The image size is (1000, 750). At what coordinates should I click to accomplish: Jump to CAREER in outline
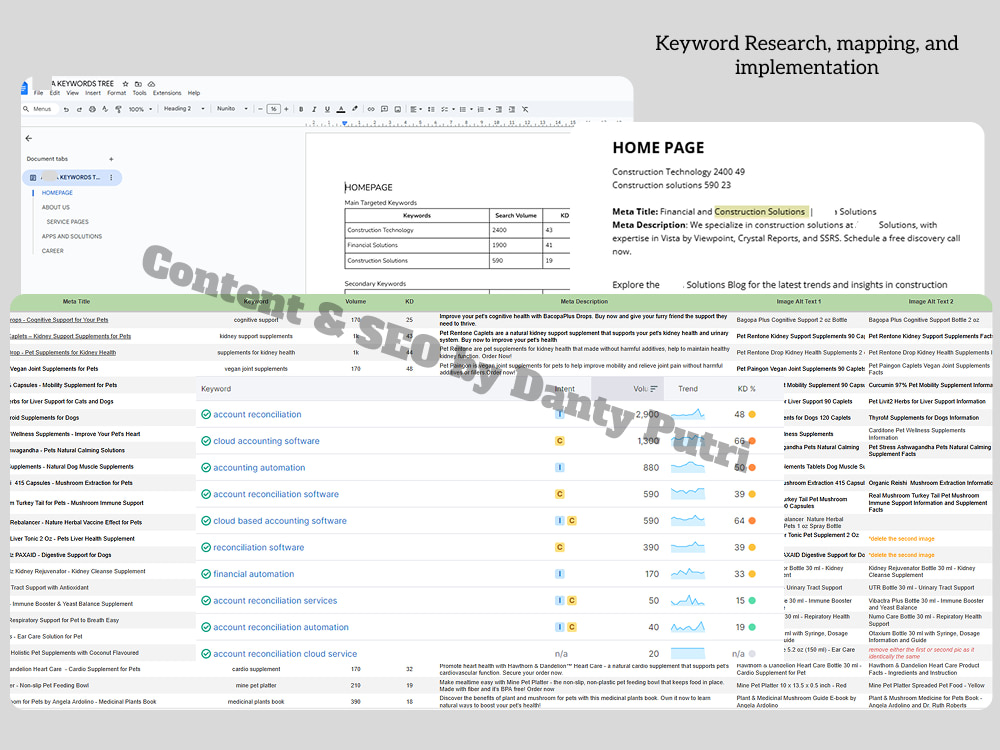[x=53, y=251]
